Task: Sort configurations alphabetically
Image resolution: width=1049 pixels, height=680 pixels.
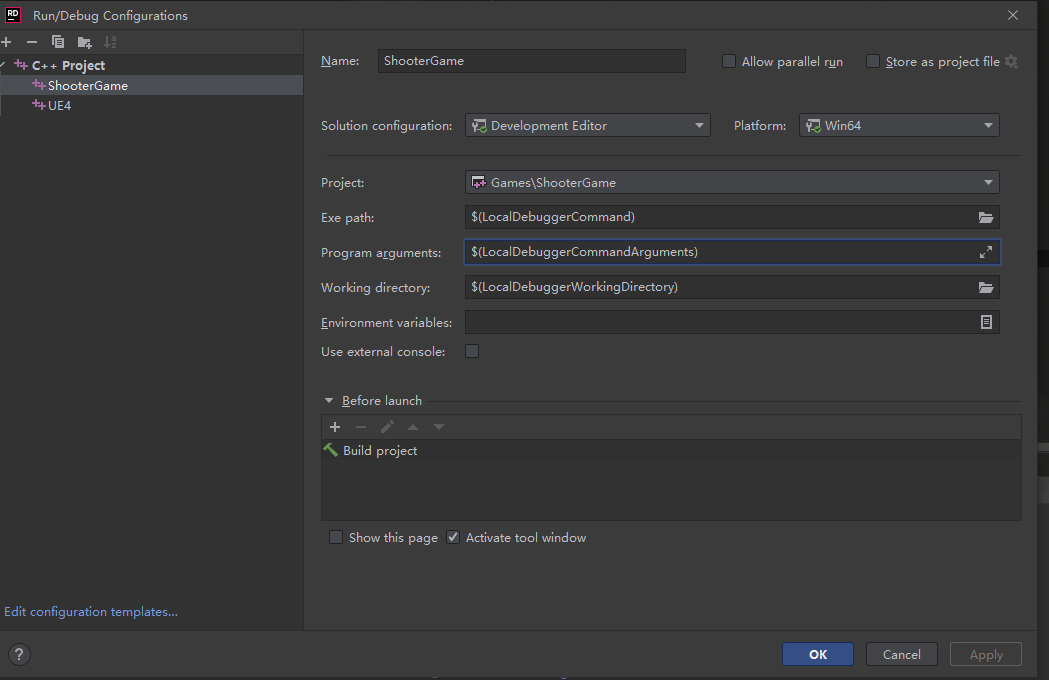Action: 110,42
